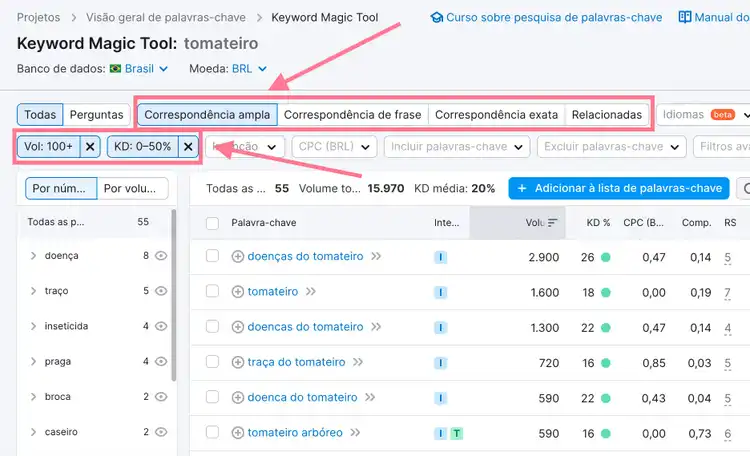Click Adicionar à lista de palavras-chave button
The image size is (750, 456).
[619, 189]
